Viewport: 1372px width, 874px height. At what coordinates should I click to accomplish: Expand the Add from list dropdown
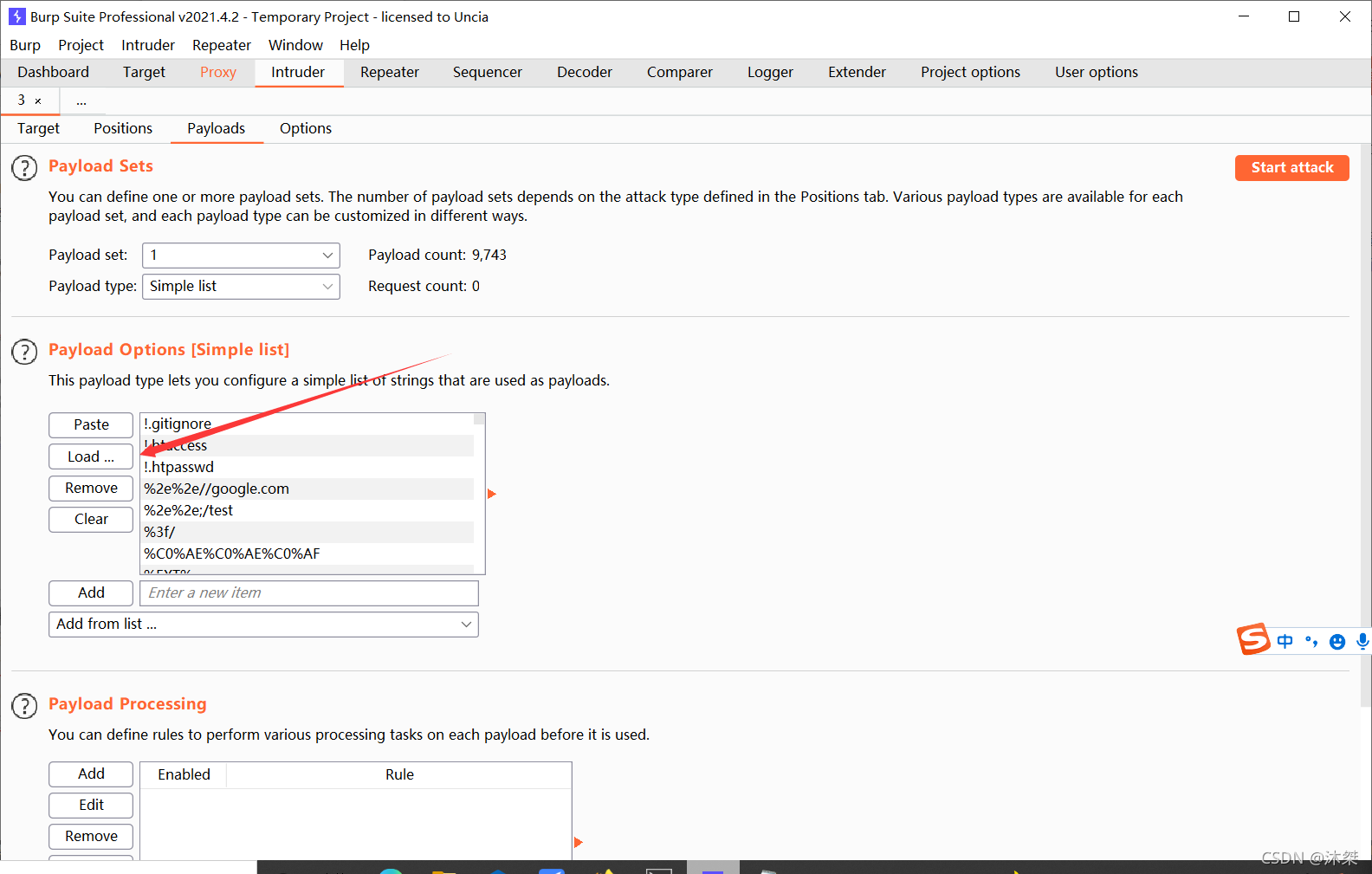pyautogui.click(x=263, y=625)
